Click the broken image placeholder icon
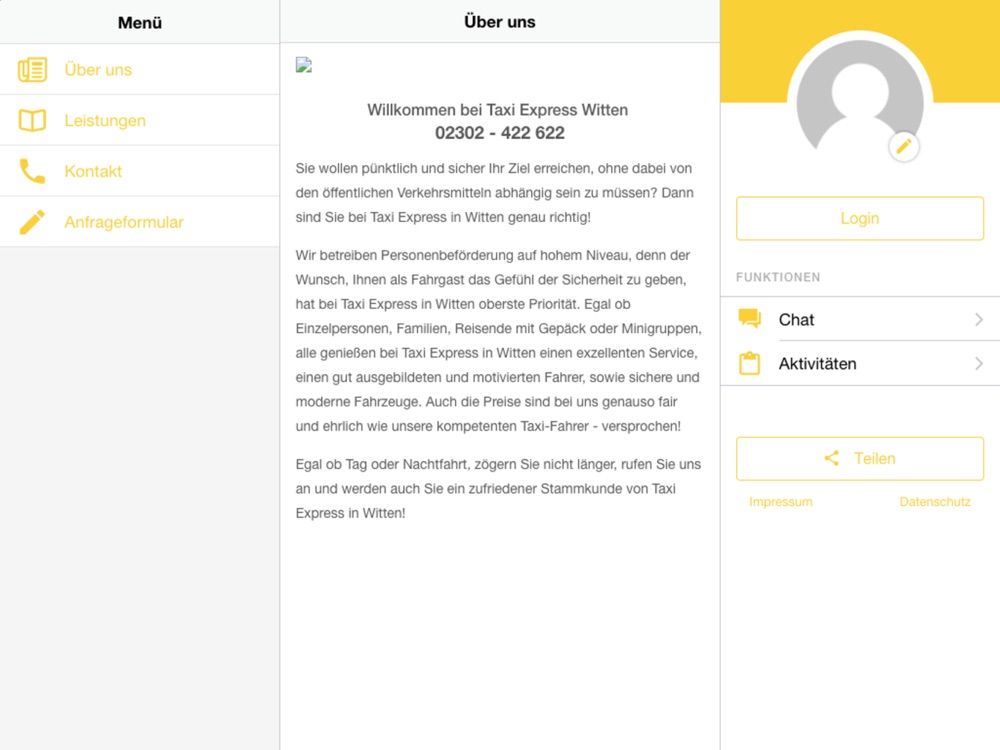The height and width of the screenshot is (750, 1000). pos(304,65)
